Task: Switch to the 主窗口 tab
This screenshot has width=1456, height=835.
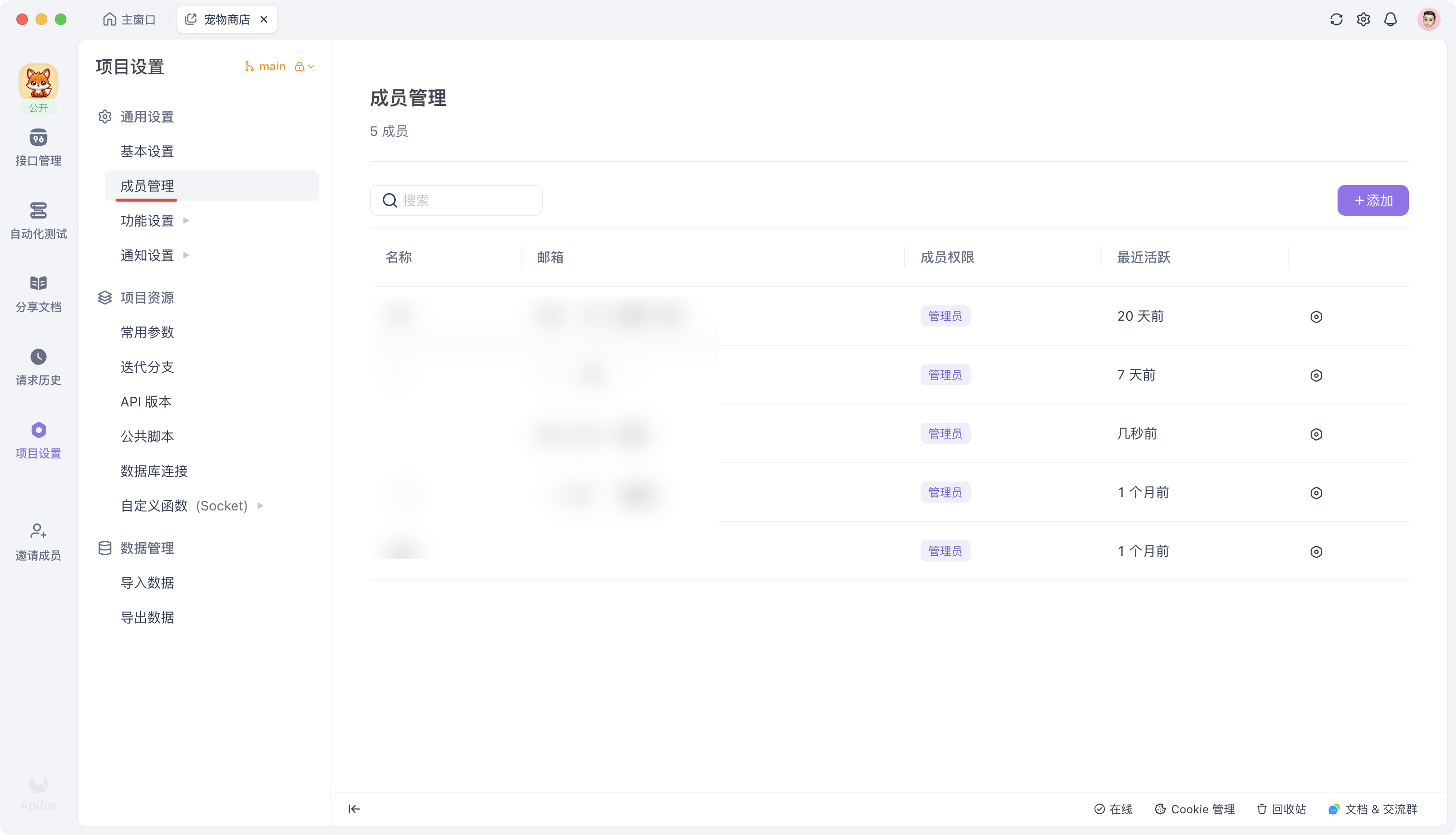Action: point(129,19)
